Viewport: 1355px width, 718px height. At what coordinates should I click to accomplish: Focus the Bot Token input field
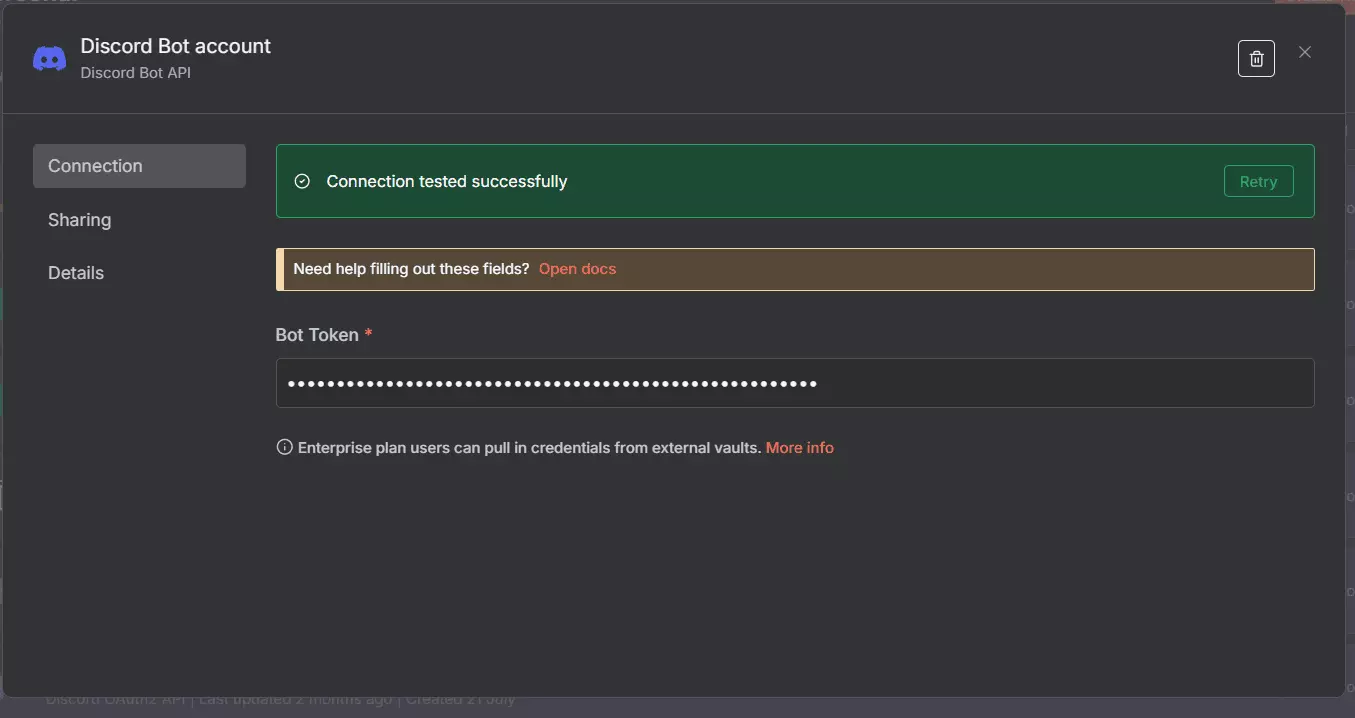(x=794, y=383)
